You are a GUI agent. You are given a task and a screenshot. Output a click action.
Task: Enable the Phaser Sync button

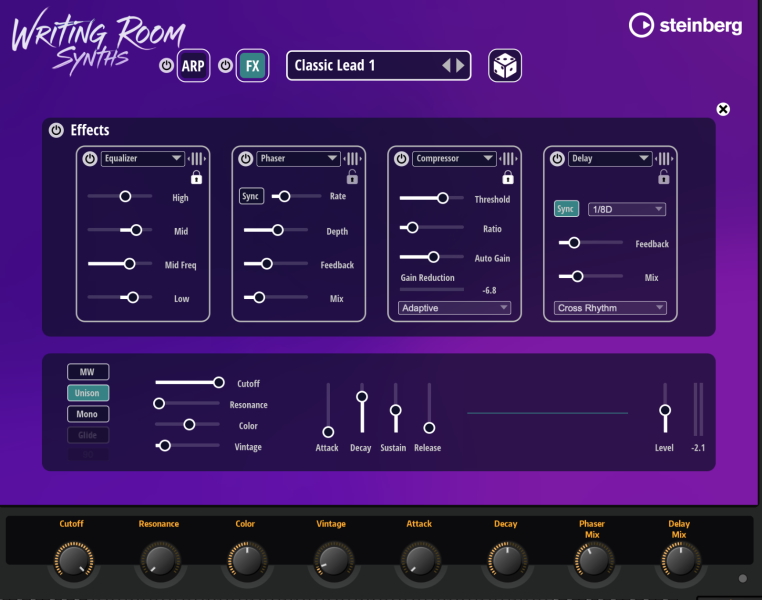pyautogui.click(x=251, y=196)
